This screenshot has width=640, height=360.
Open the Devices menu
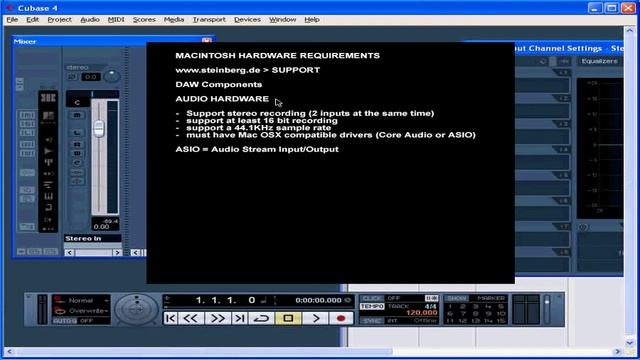pyautogui.click(x=247, y=20)
